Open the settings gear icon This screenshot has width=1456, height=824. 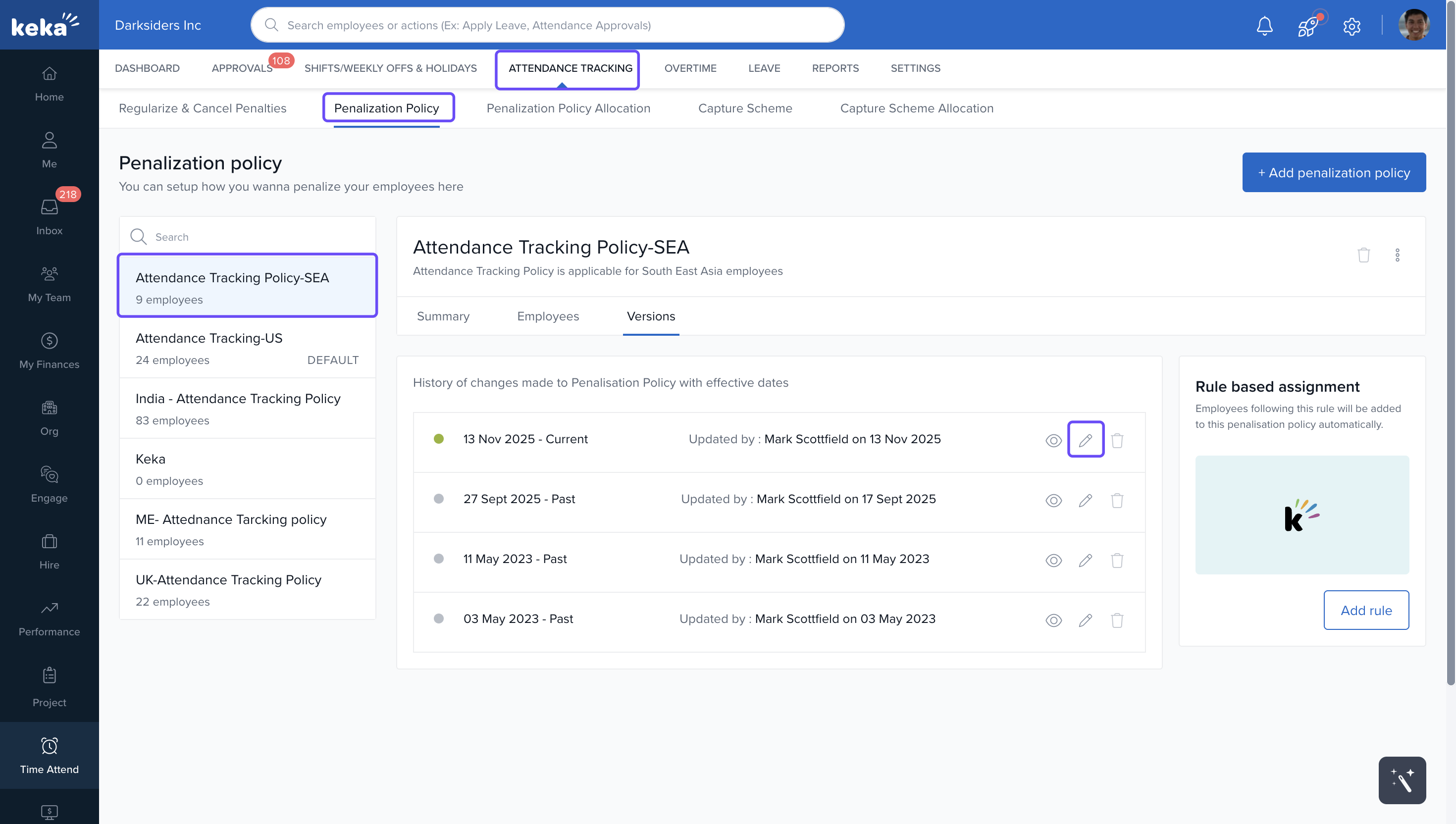click(1352, 26)
